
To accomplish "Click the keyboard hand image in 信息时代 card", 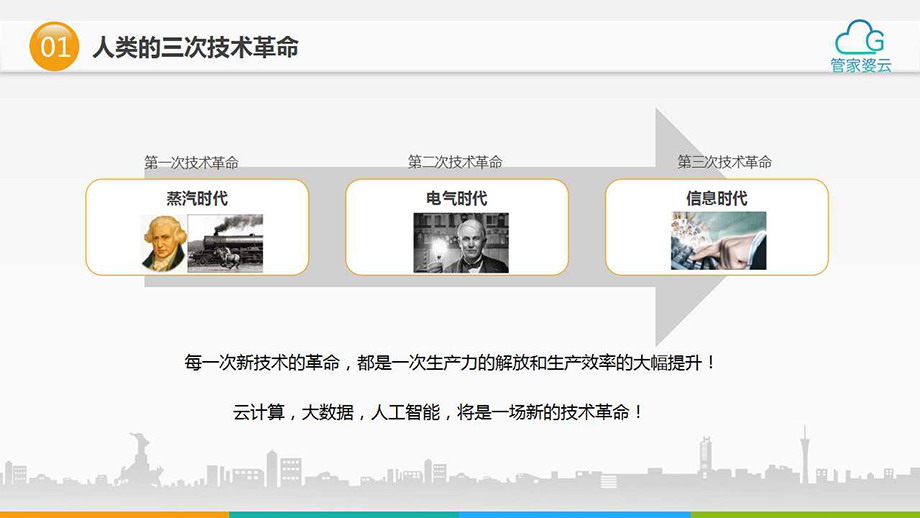I will point(719,241).
